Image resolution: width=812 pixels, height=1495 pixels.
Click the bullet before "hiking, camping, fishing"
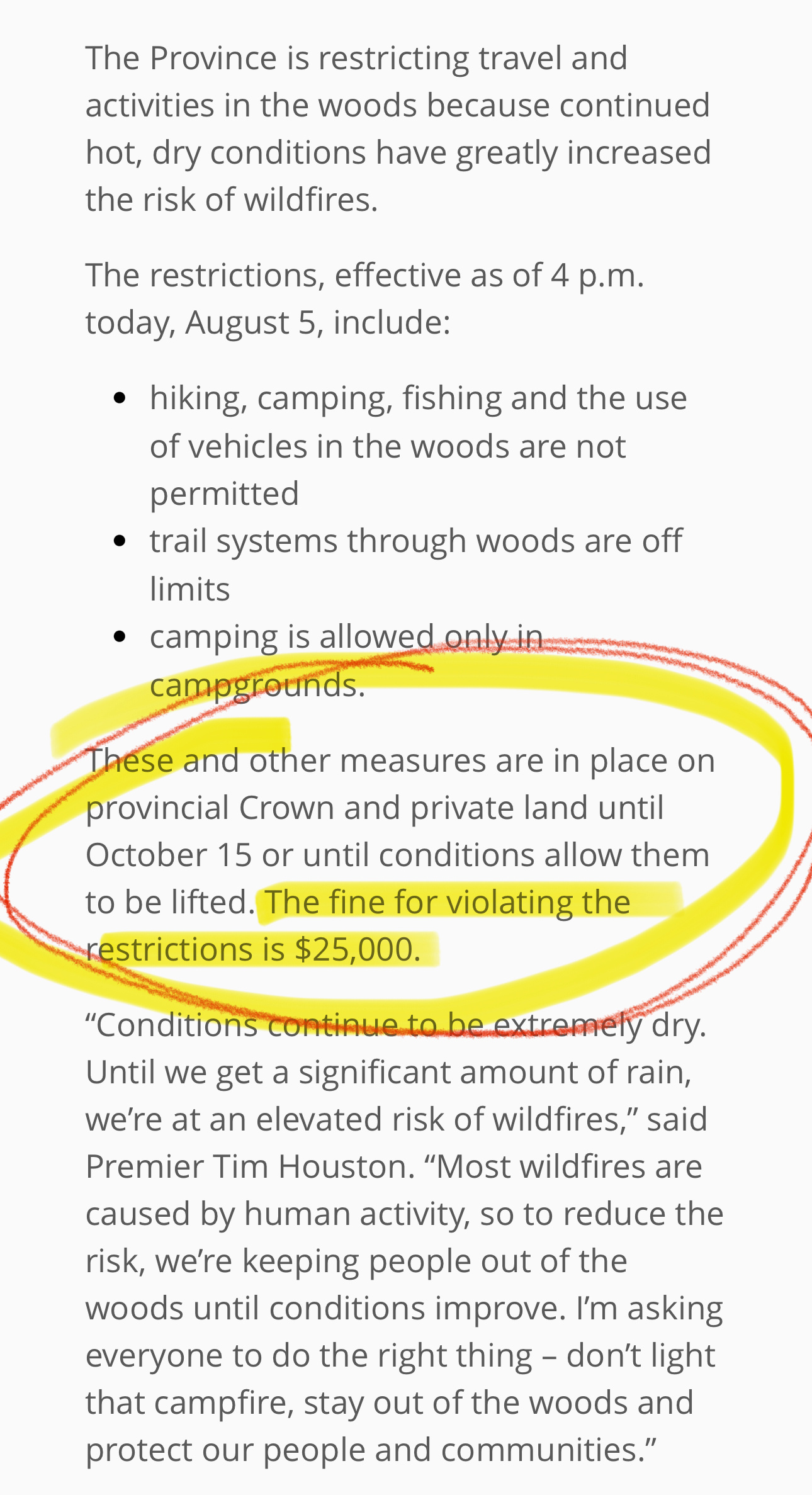click(x=120, y=398)
